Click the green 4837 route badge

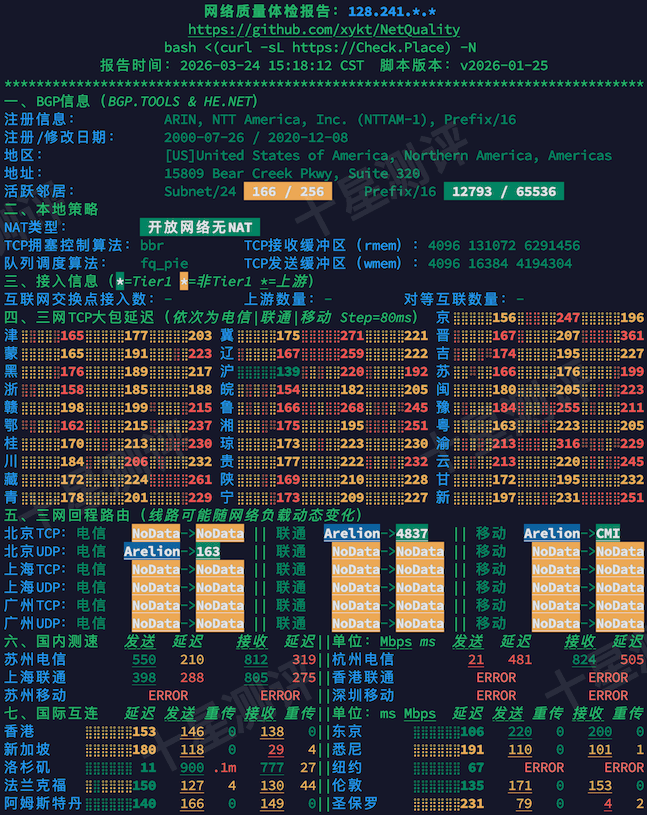pos(411,533)
